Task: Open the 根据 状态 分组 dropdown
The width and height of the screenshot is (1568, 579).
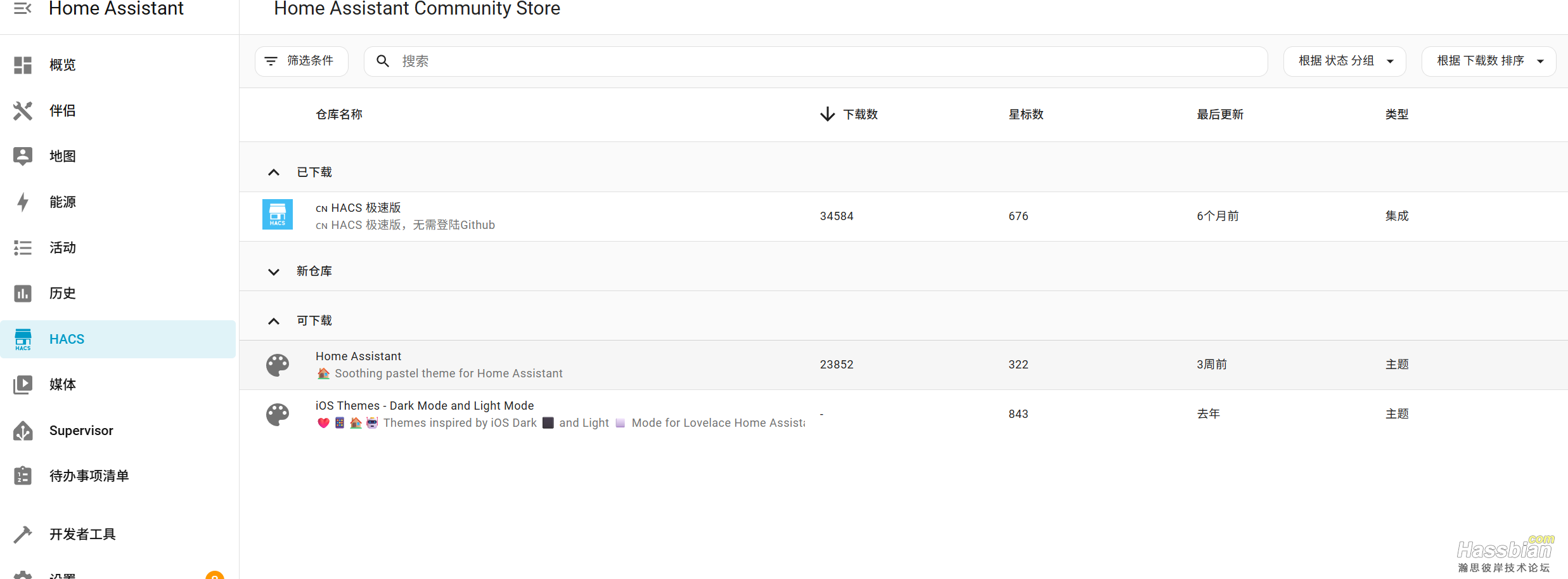Action: 1344,61
